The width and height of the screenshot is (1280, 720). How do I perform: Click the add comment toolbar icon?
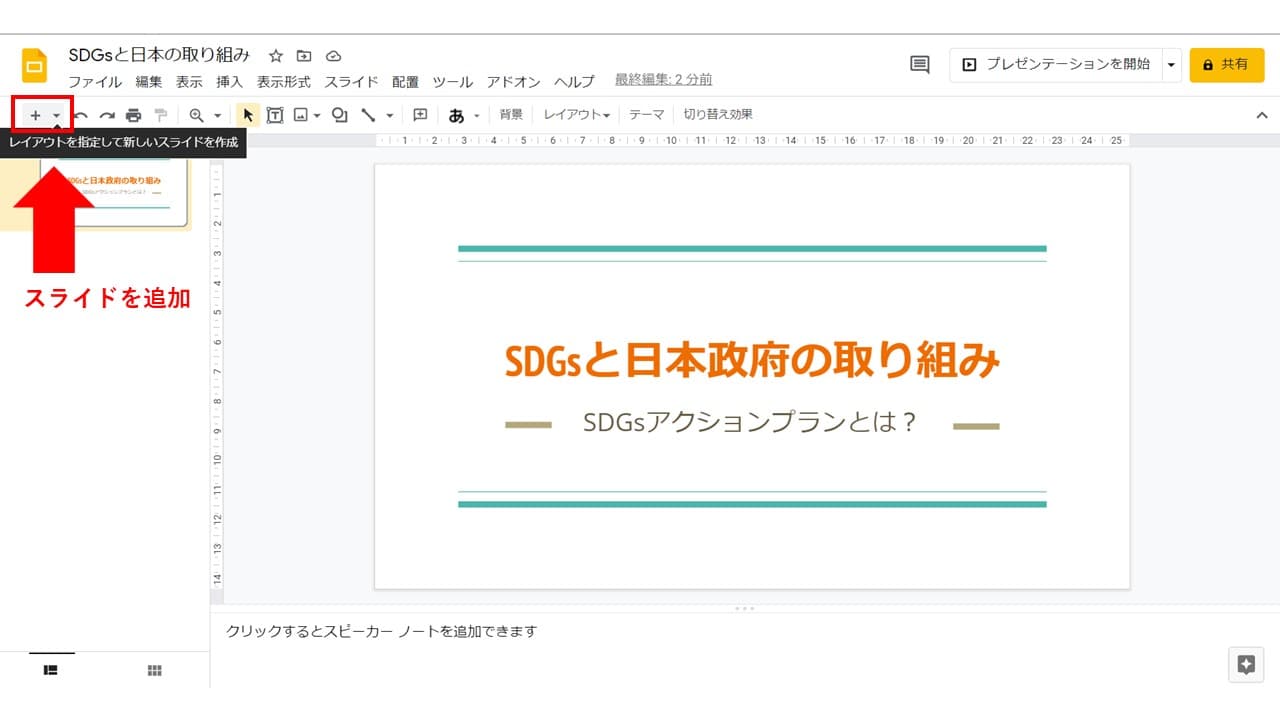(x=420, y=115)
